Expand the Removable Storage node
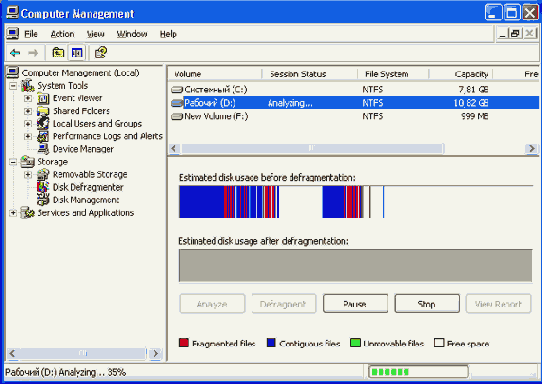Screen dimensions: 542x384 click(x=28, y=175)
